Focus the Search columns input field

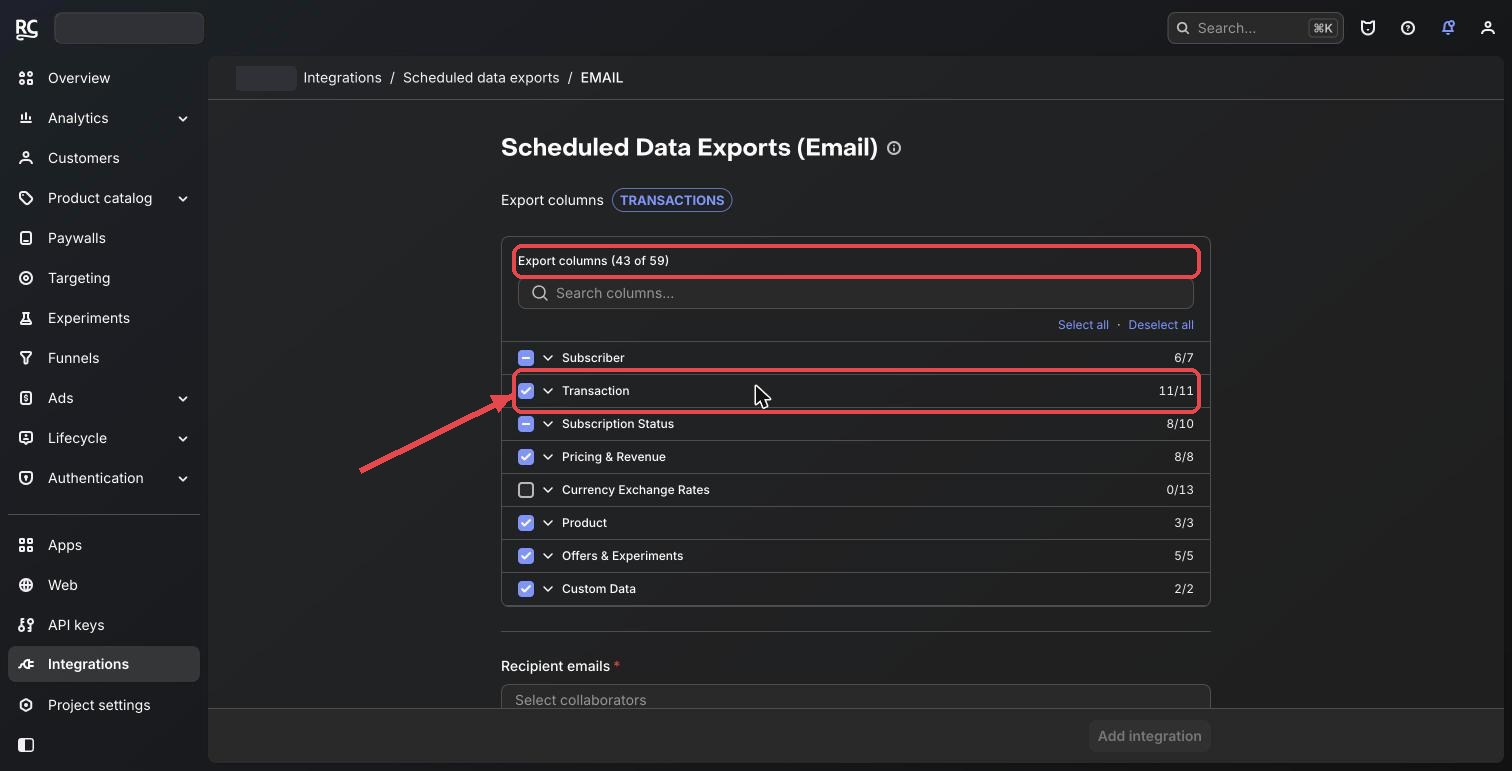[856, 293]
